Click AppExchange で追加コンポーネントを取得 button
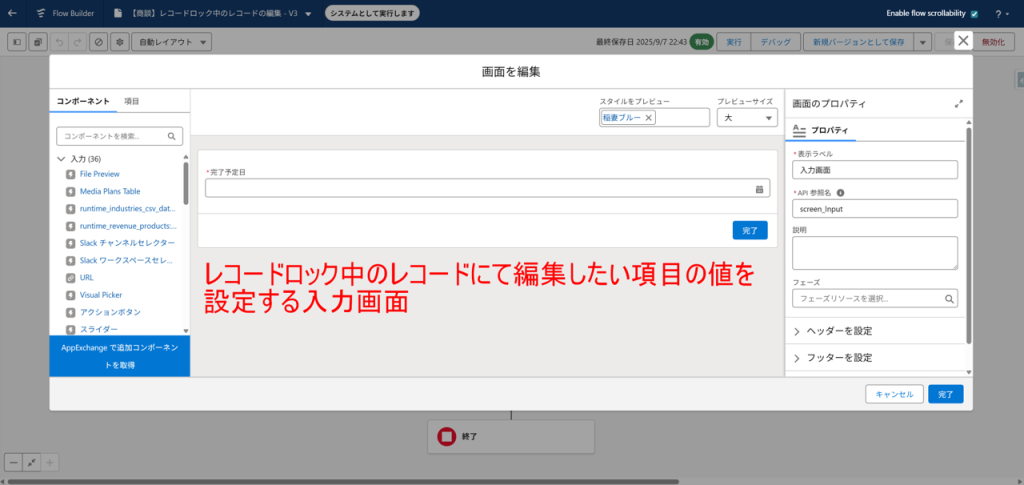 119,356
